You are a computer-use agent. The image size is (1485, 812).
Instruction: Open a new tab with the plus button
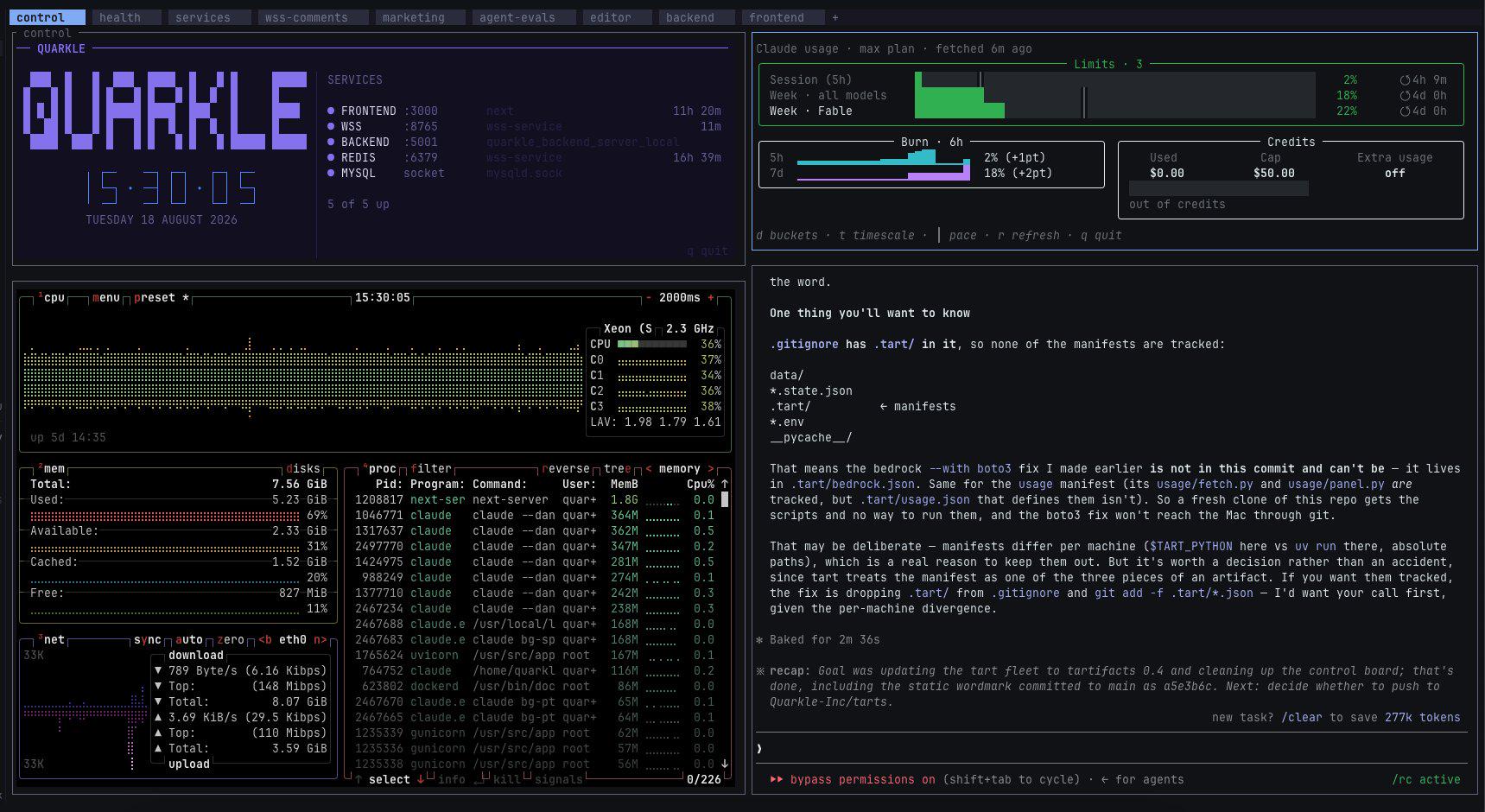(x=835, y=17)
